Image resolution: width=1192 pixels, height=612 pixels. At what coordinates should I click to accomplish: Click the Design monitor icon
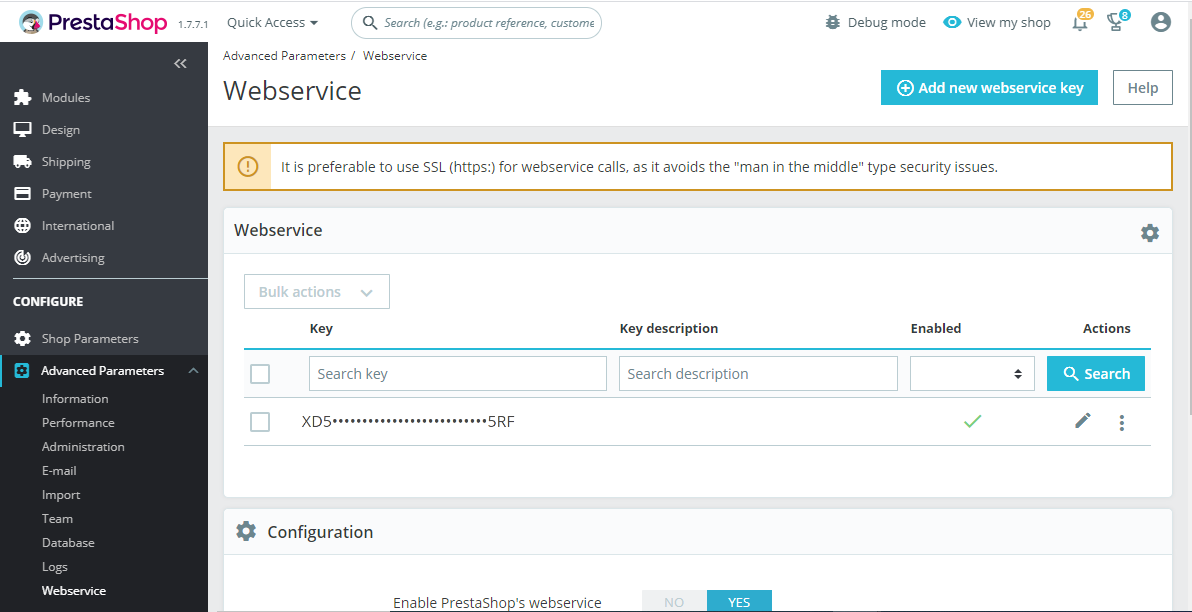tap(23, 129)
